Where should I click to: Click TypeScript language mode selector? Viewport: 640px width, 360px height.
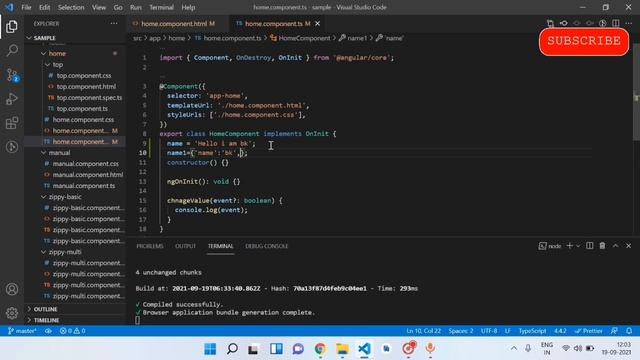point(532,331)
